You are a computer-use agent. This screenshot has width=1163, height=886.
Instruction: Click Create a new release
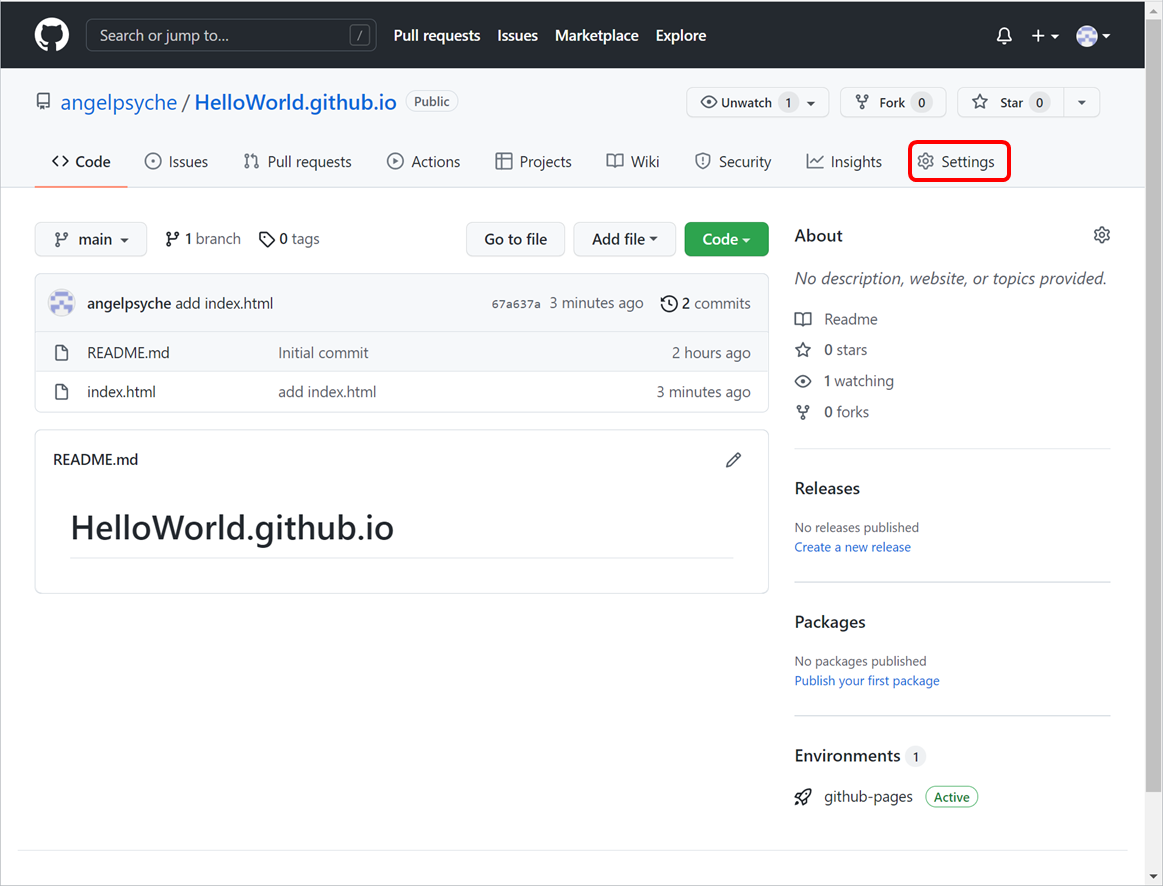click(852, 547)
